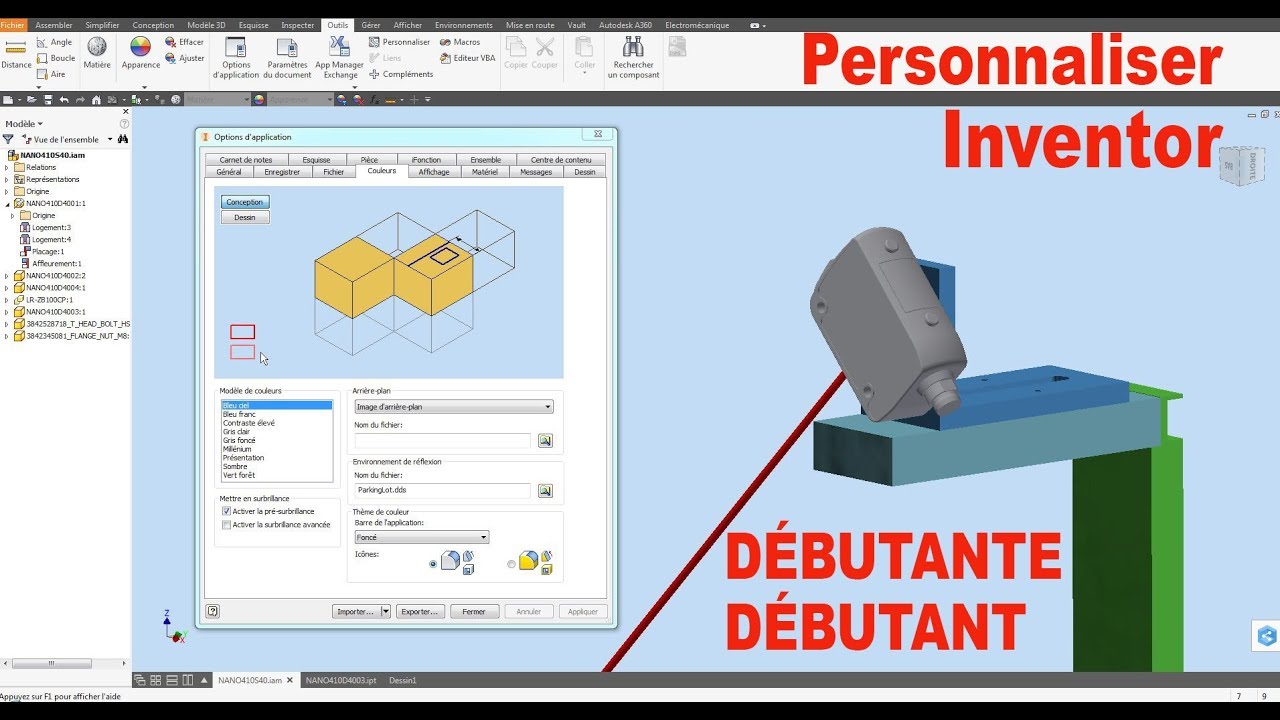The image size is (1280, 720).
Task: Click the Undo arrow in quick access toolbar
Action: pyautogui.click(x=64, y=100)
